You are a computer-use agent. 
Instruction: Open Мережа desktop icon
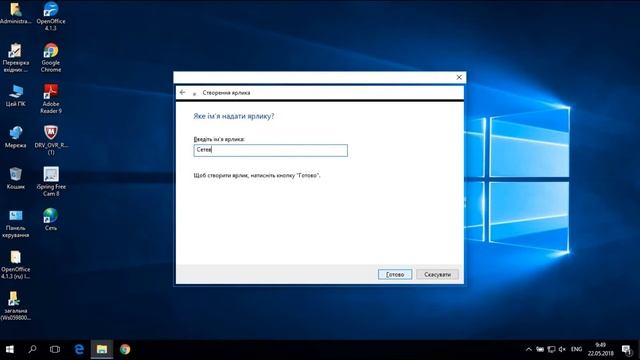point(16,137)
